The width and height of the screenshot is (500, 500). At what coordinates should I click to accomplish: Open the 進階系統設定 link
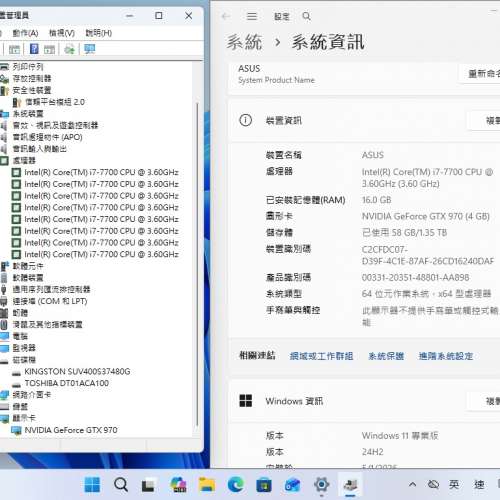point(446,356)
